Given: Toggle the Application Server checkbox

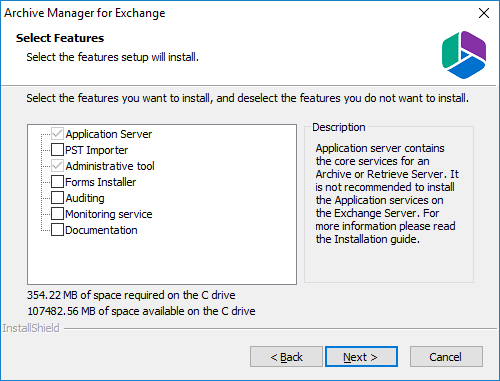Looking at the screenshot, I should click(57, 134).
